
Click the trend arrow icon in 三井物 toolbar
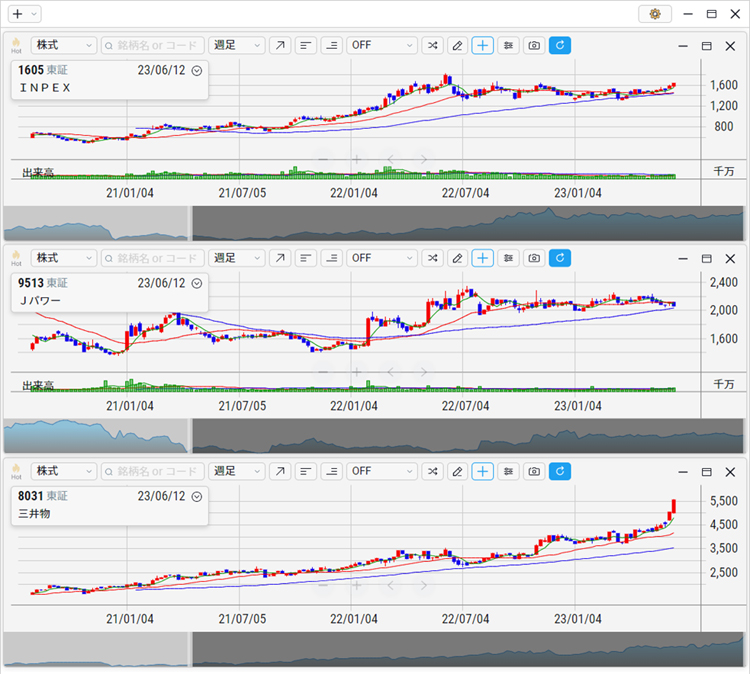[280, 471]
